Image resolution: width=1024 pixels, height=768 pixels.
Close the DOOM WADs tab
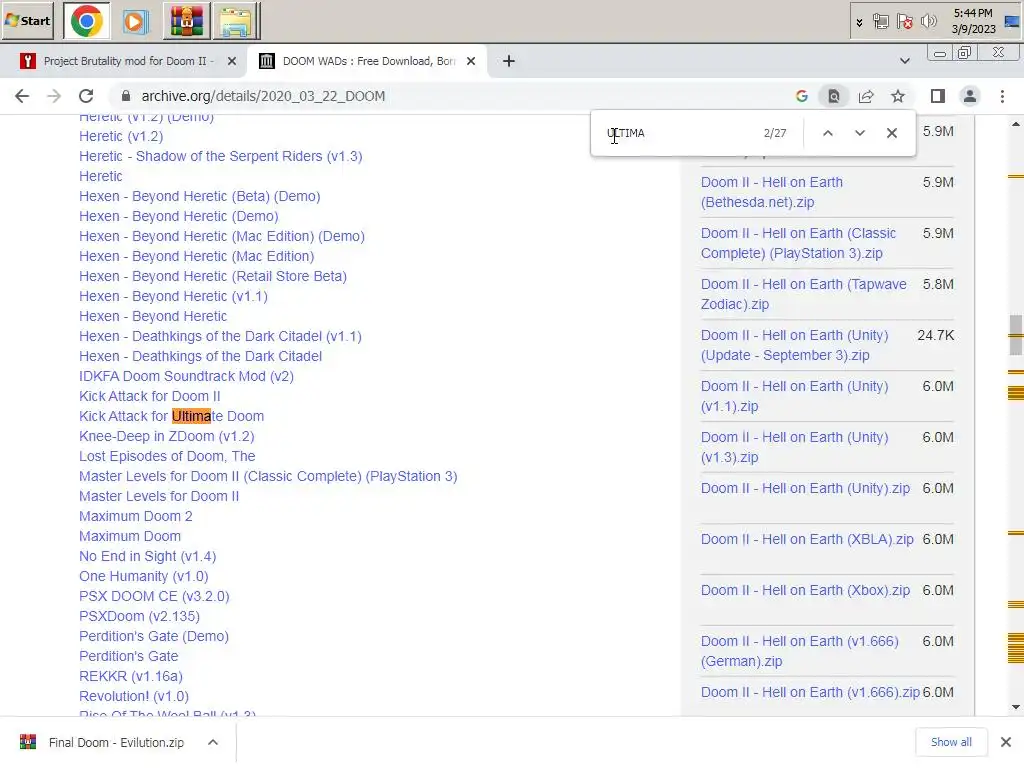(x=471, y=61)
